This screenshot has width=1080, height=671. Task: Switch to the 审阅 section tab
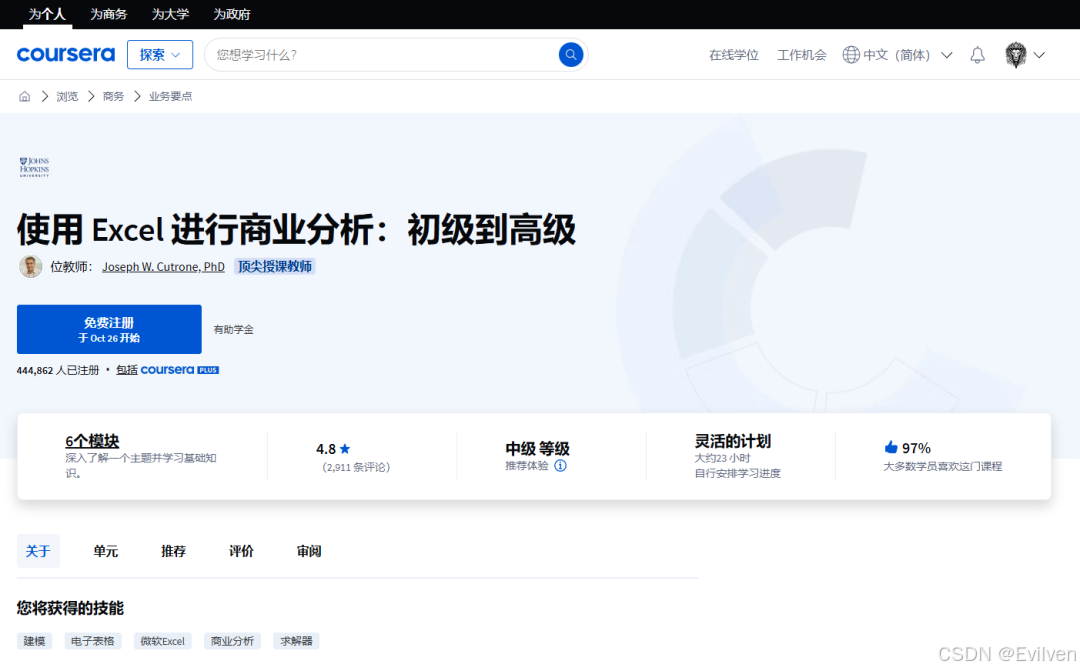point(309,551)
